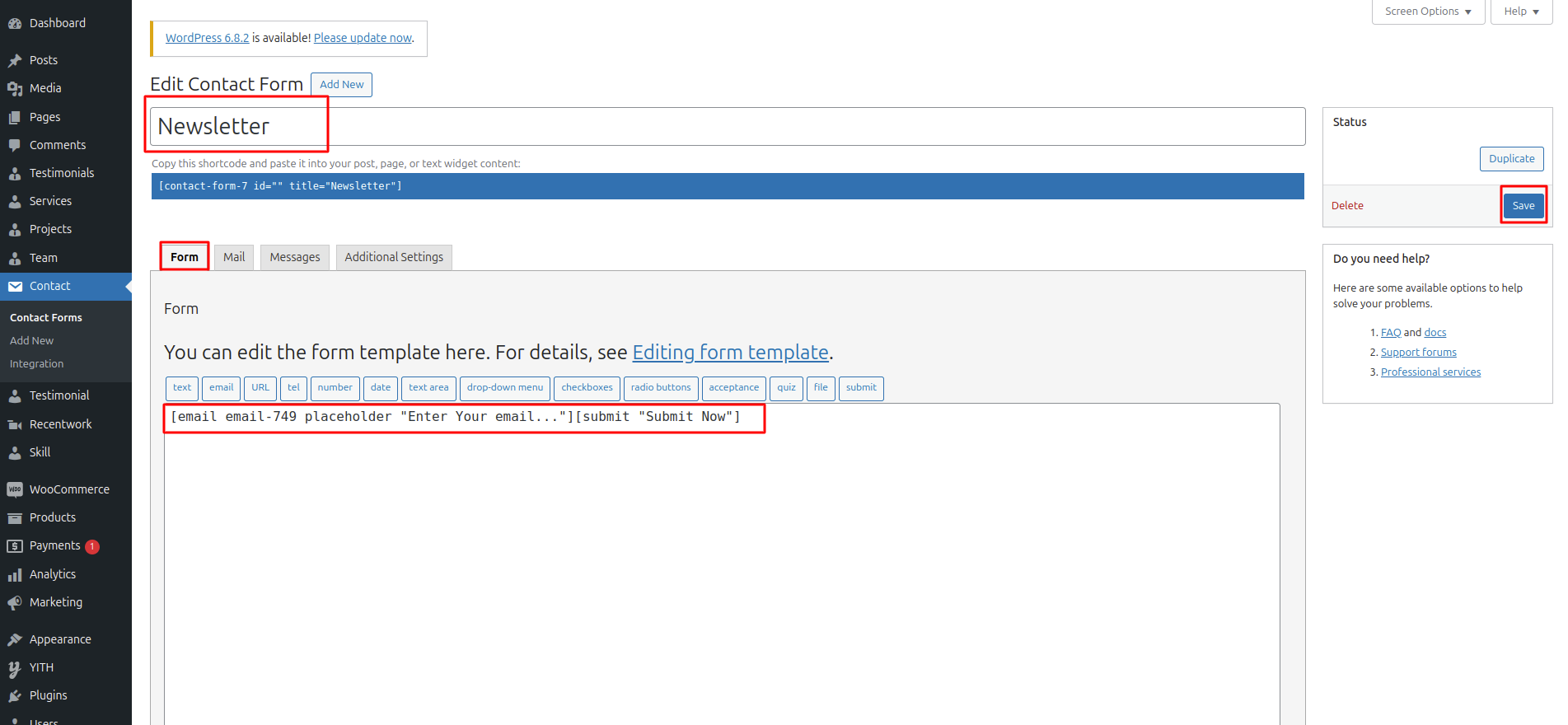Click the Posts pin icon
This screenshot has height=725, width=1568.
pos(15,60)
